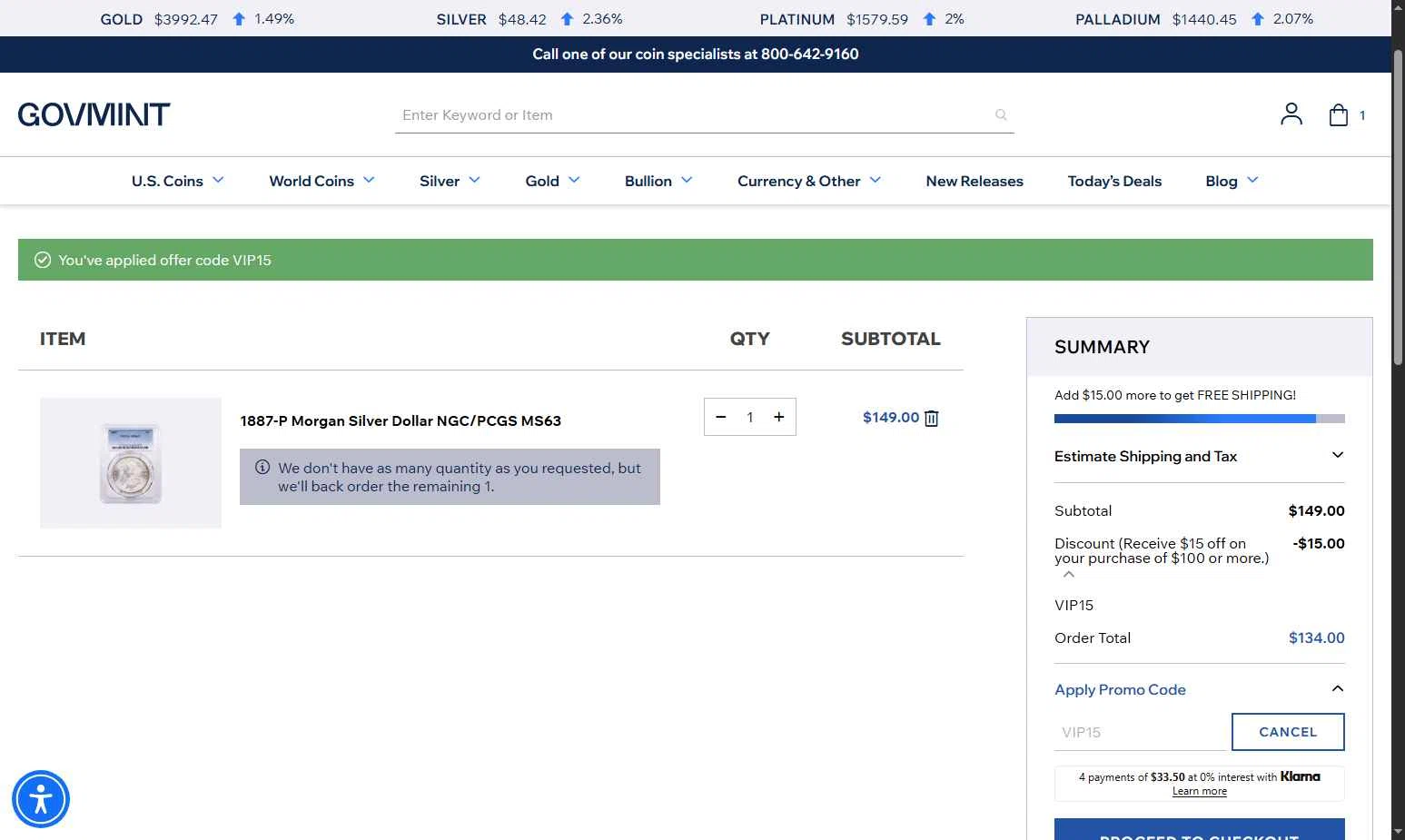Cancel the VIP15 promo code

point(1288,732)
